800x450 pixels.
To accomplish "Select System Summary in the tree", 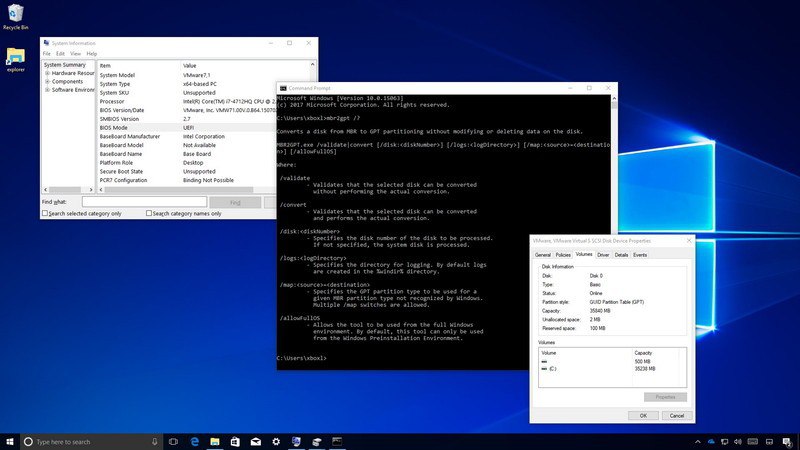I will [x=65, y=65].
